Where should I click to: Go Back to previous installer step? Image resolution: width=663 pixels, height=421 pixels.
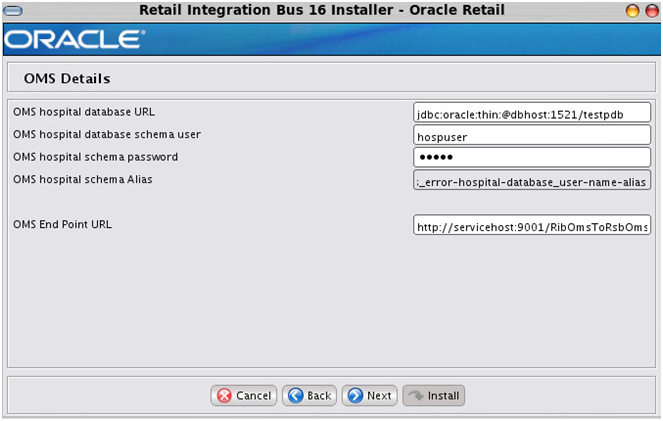309,396
